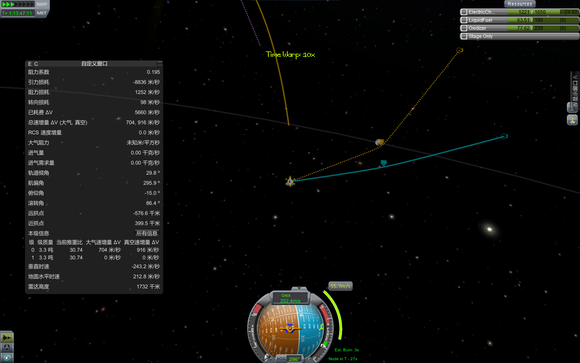The height and width of the screenshot is (363, 580).
Task: Click the E toggle in custom window header
Action: (30, 64)
